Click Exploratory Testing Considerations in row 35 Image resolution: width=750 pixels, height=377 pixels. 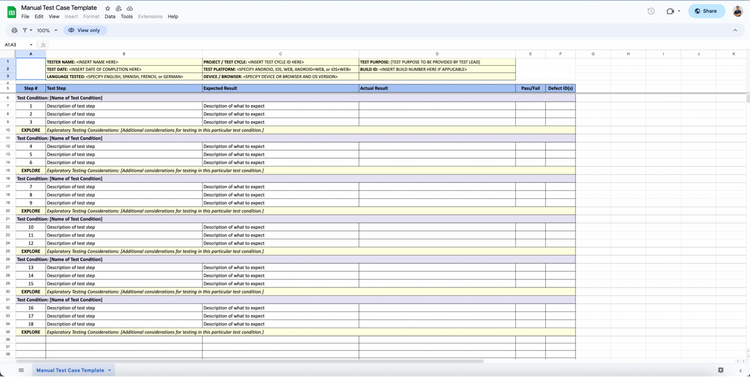coord(310,332)
